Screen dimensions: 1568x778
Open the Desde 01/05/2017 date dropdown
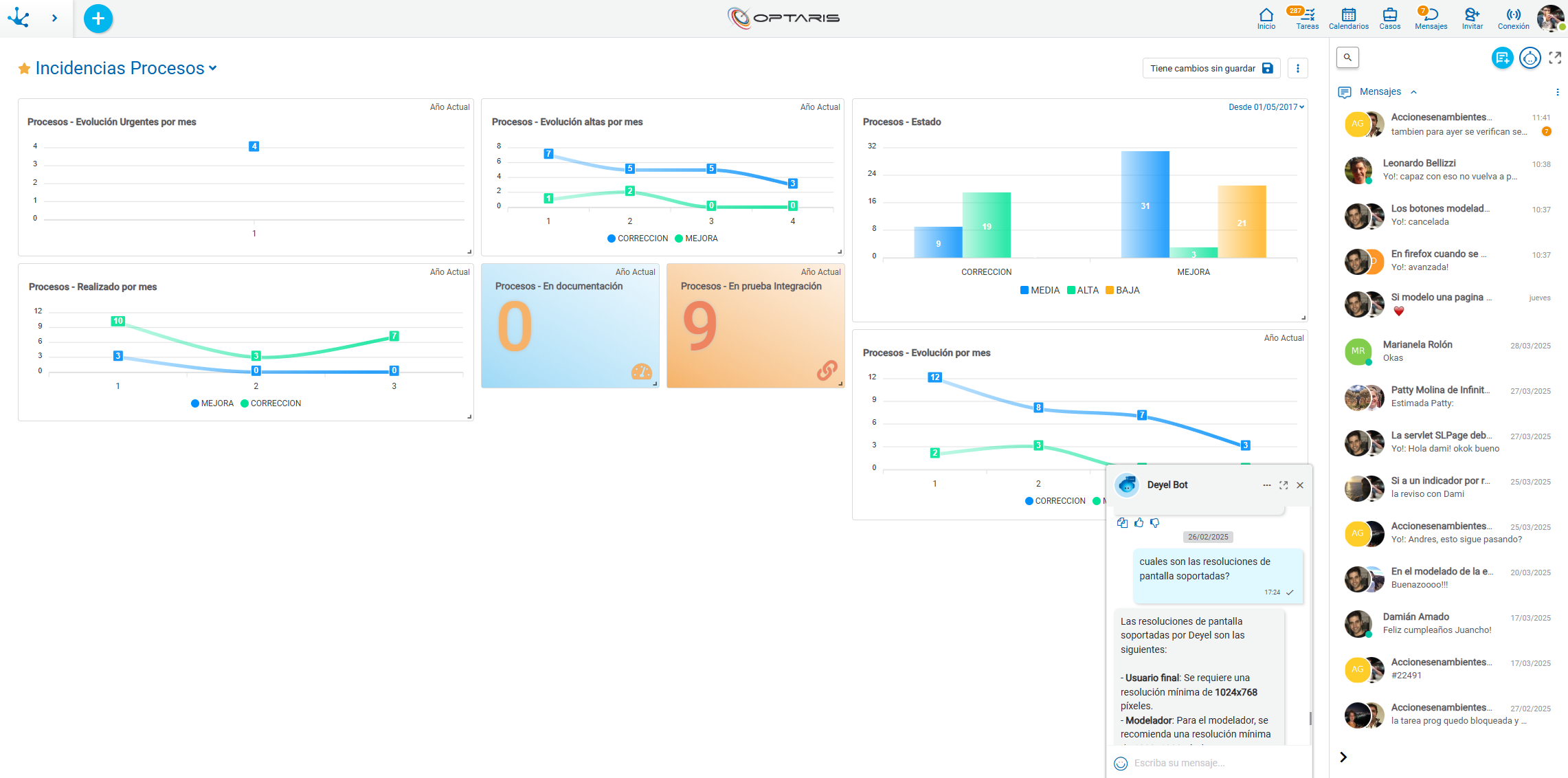pyautogui.click(x=1266, y=107)
